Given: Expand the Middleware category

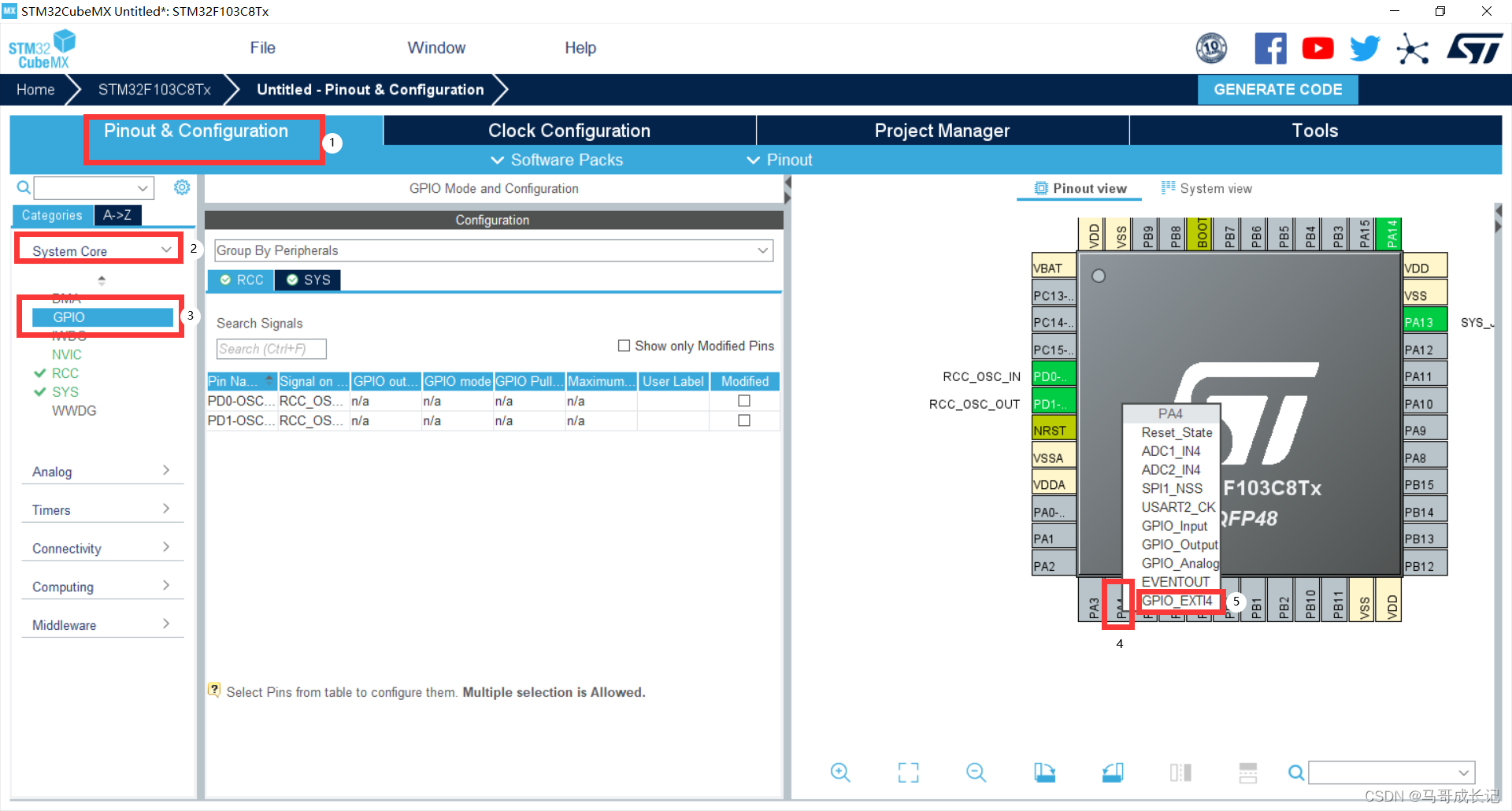Looking at the screenshot, I should [x=101, y=624].
